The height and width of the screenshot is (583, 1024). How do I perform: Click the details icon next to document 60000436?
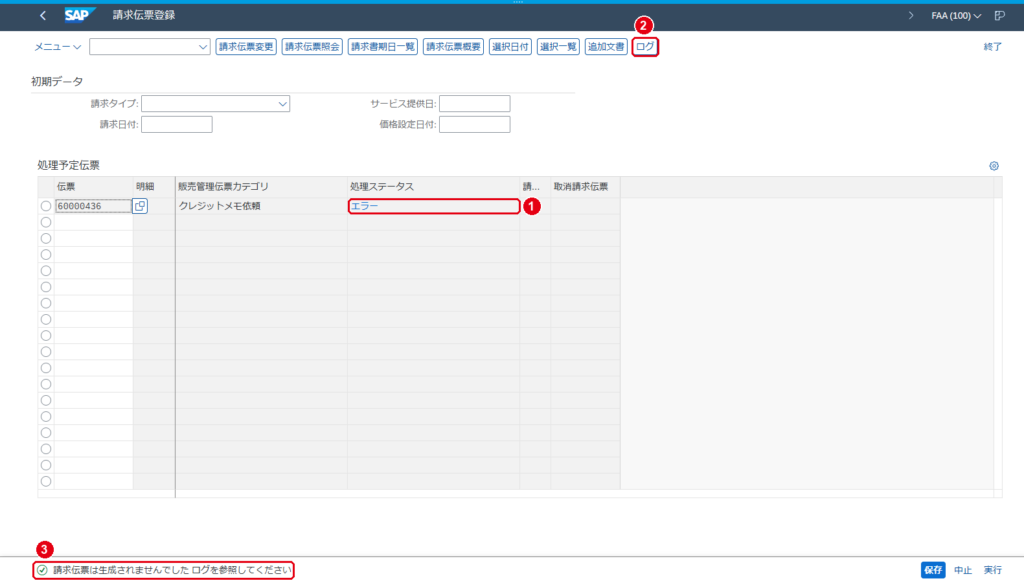pyautogui.click(x=140, y=206)
